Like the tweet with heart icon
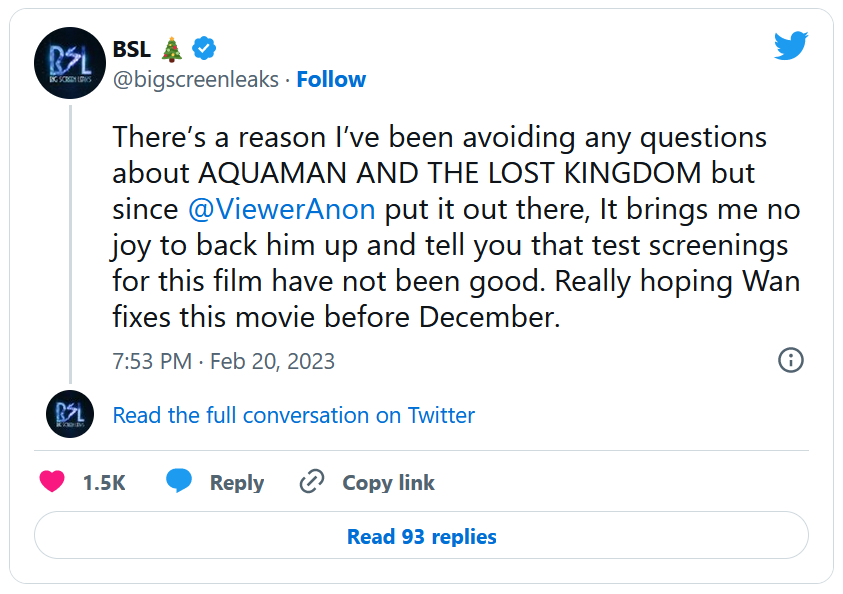 coord(52,482)
